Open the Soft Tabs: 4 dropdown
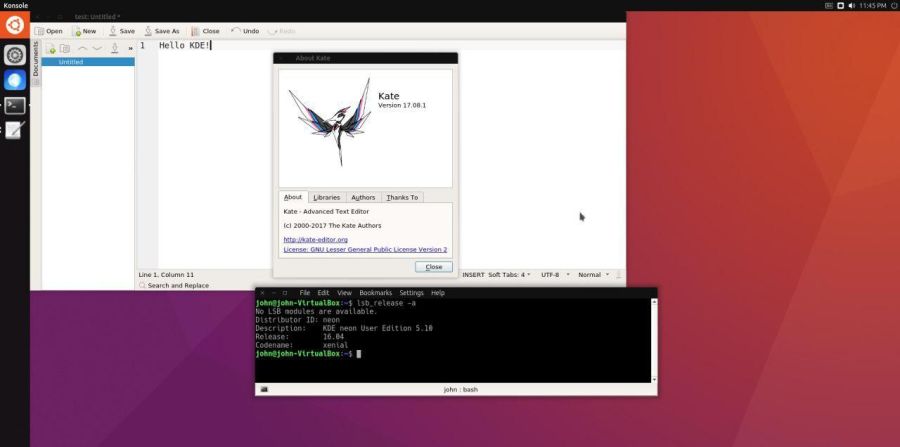 point(509,275)
